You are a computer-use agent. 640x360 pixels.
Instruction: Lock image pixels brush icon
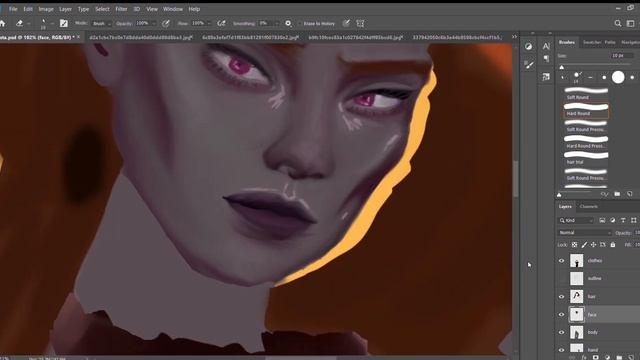click(584, 245)
